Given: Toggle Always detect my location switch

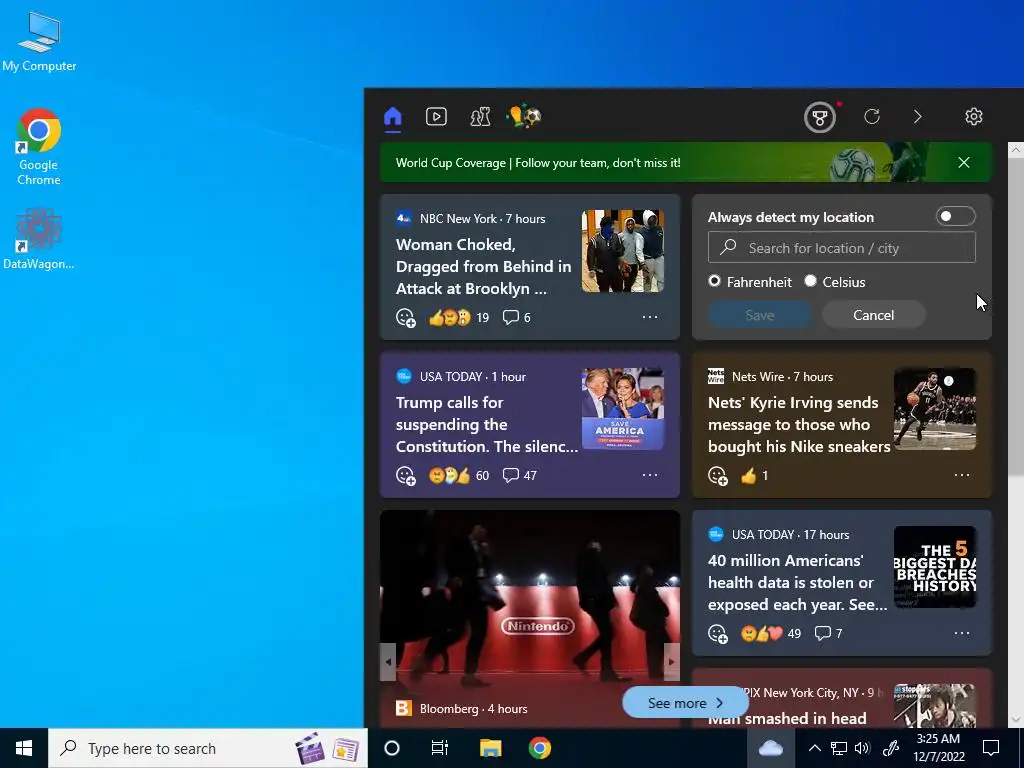Looking at the screenshot, I should [x=955, y=216].
